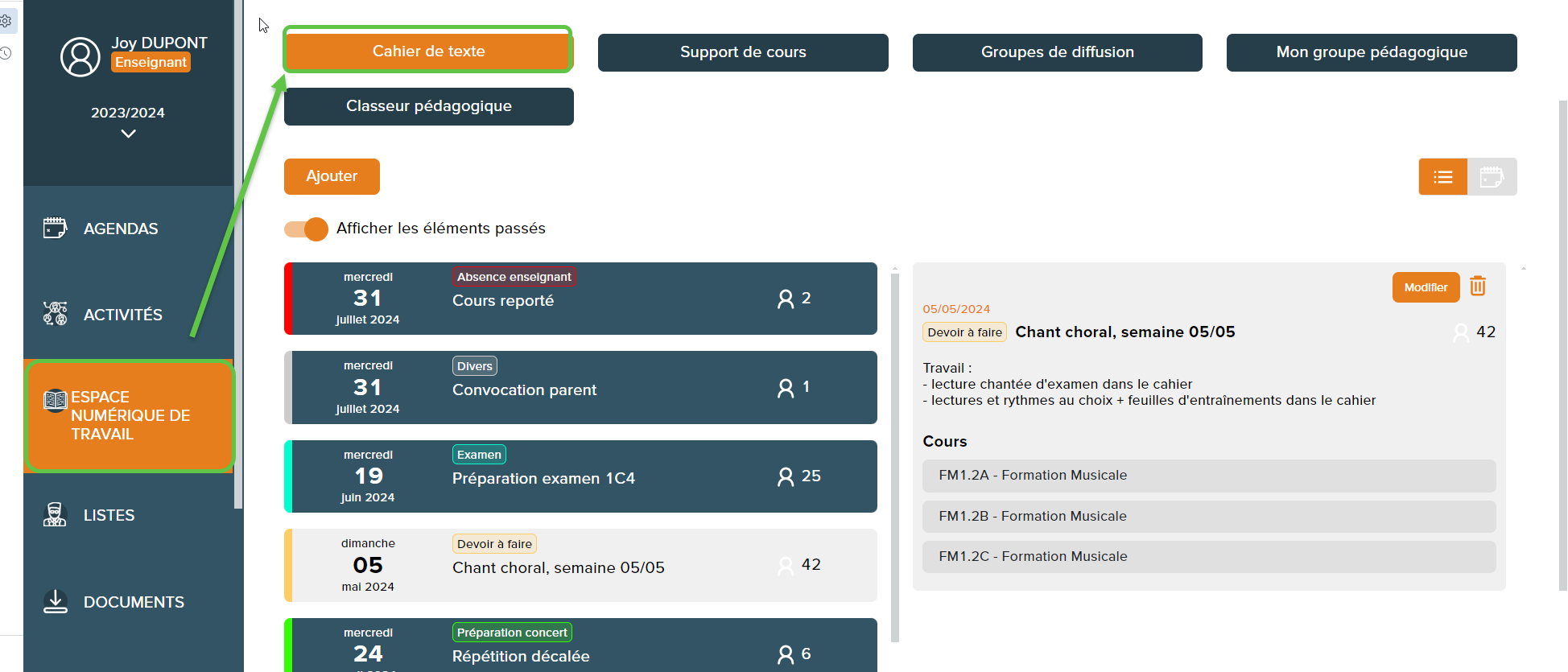Select the Support de cours tab
This screenshot has width=1568, height=672.
742,52
